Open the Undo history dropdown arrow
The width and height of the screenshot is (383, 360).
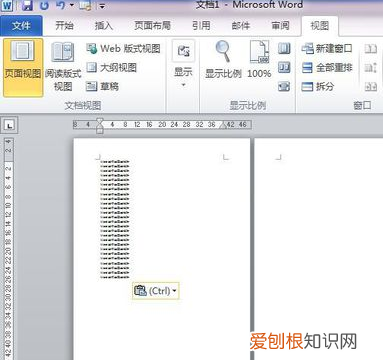pos(72,5)
